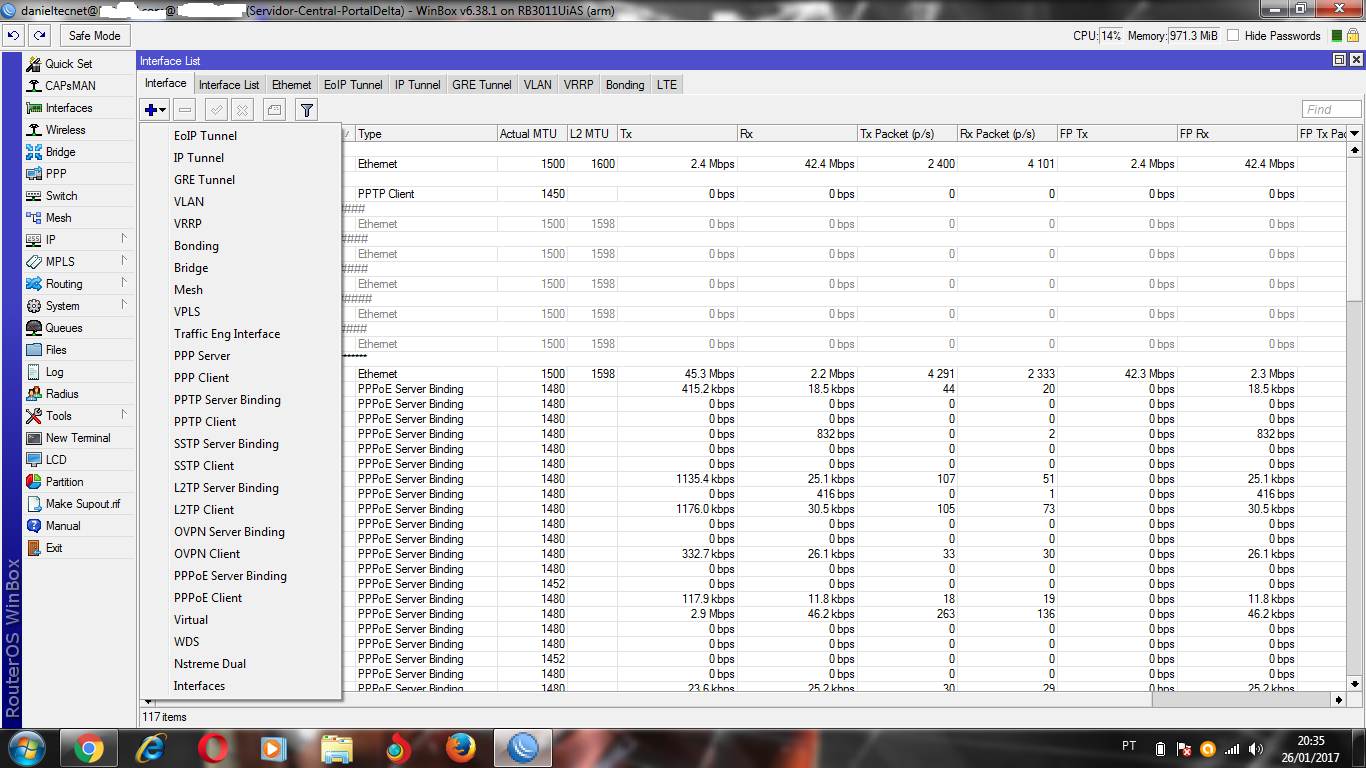Open the column selector arrow in table header
This screenshot has width=1366, height=768.
(x=1355, y=134)
